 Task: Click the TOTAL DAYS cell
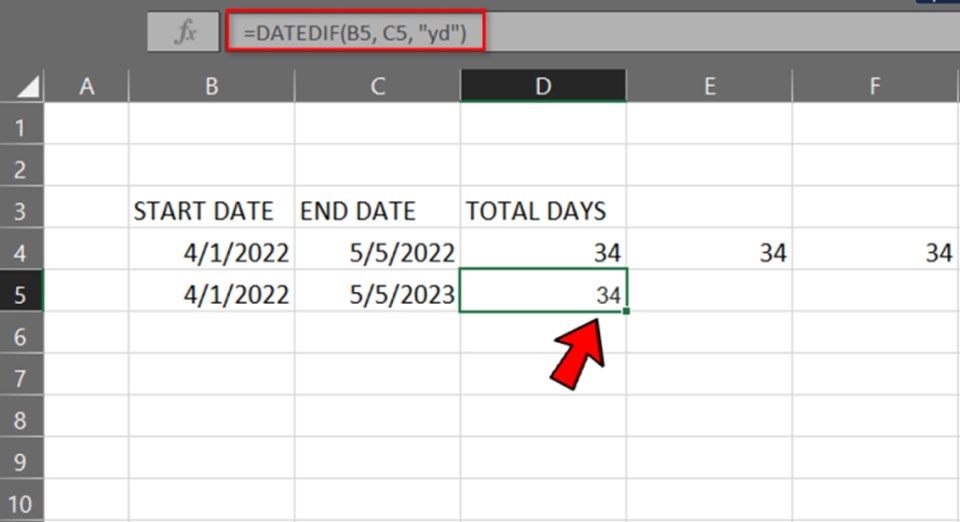[543, 211]
